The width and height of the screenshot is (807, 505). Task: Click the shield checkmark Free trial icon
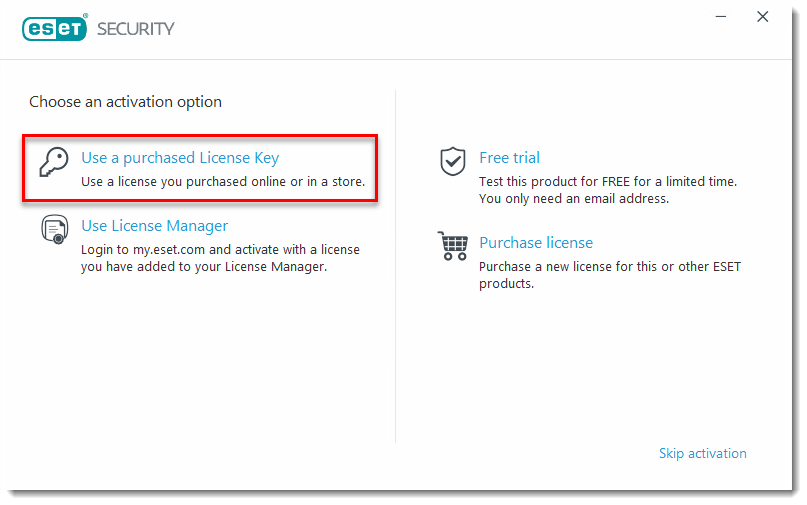453,161
